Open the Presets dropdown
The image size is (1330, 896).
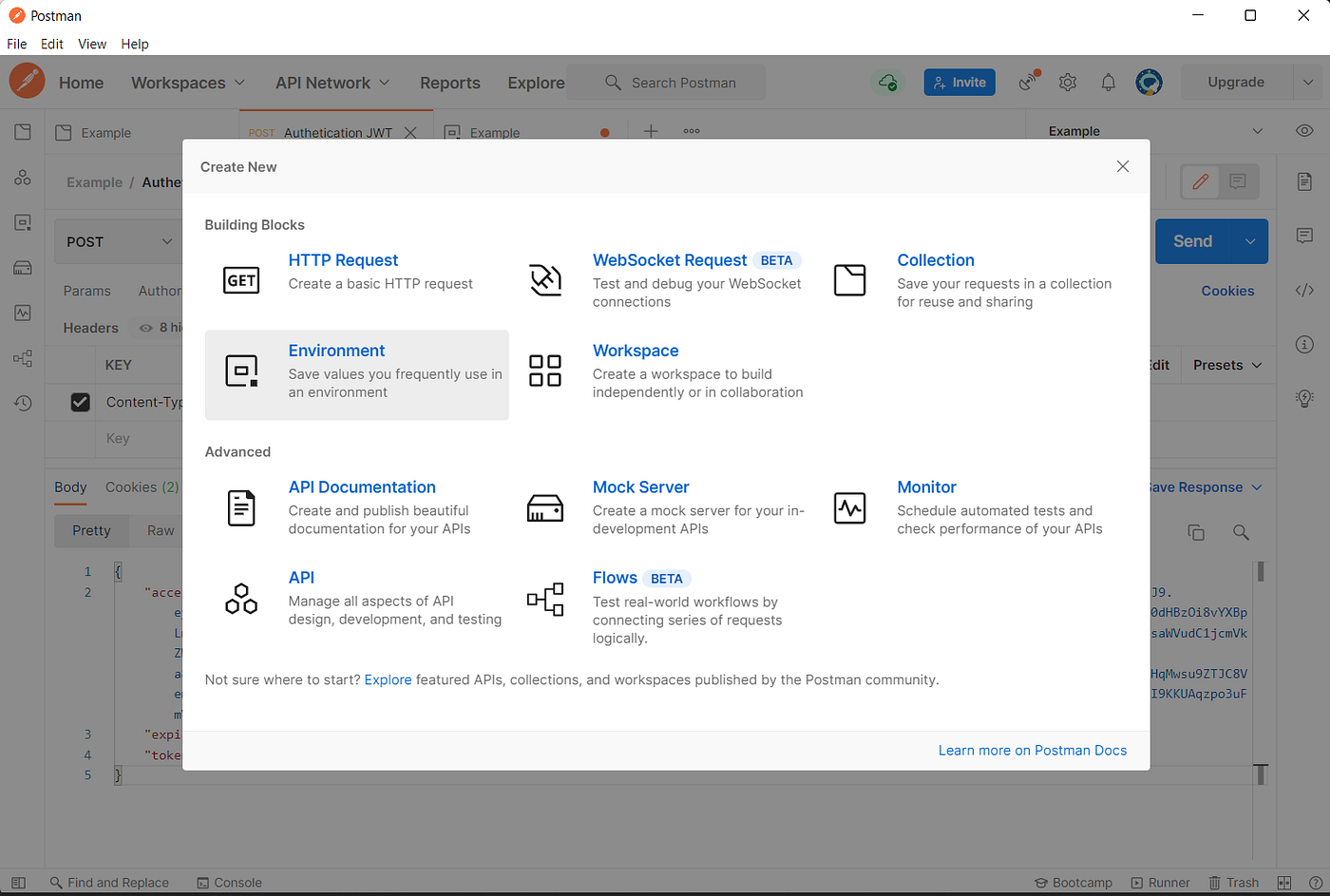coord(1227,365)
